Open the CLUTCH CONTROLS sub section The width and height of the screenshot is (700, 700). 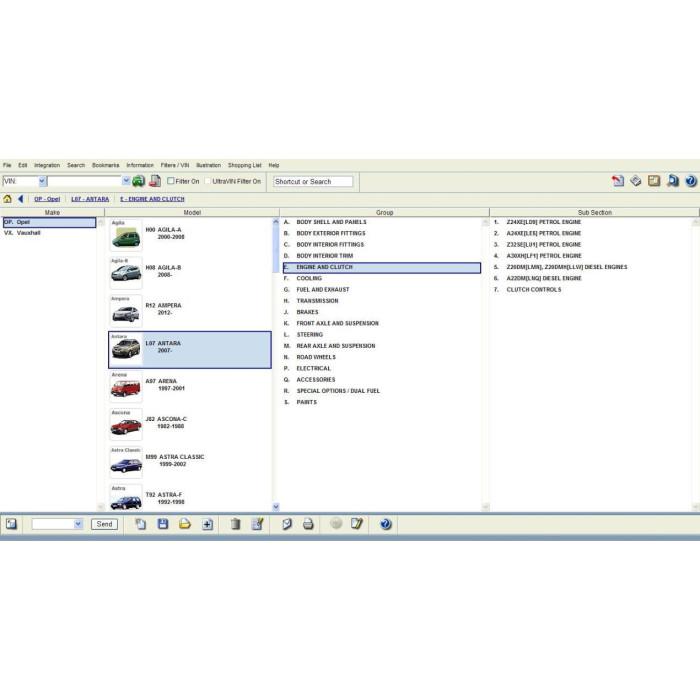(x=534, y=290)
